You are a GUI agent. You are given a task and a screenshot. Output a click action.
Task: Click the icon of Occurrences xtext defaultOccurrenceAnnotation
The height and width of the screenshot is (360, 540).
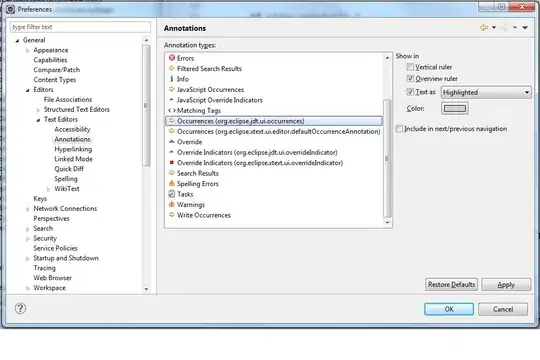pos(172,131)
